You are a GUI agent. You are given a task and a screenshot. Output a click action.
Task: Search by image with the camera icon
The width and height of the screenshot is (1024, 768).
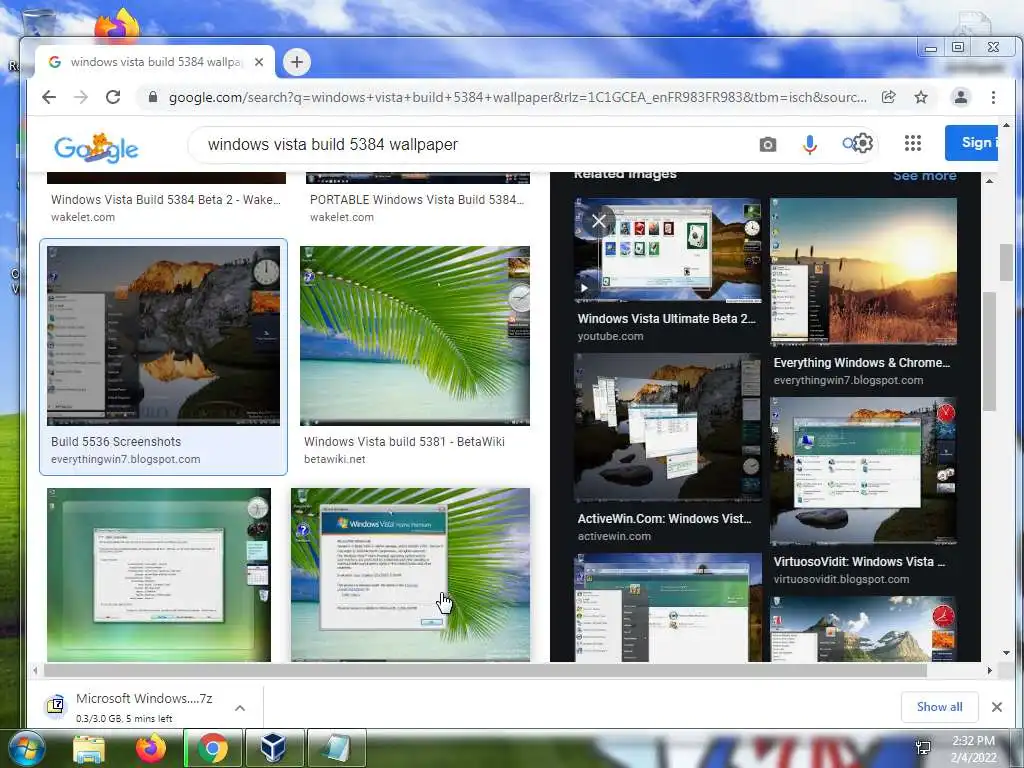coord(768,144)
